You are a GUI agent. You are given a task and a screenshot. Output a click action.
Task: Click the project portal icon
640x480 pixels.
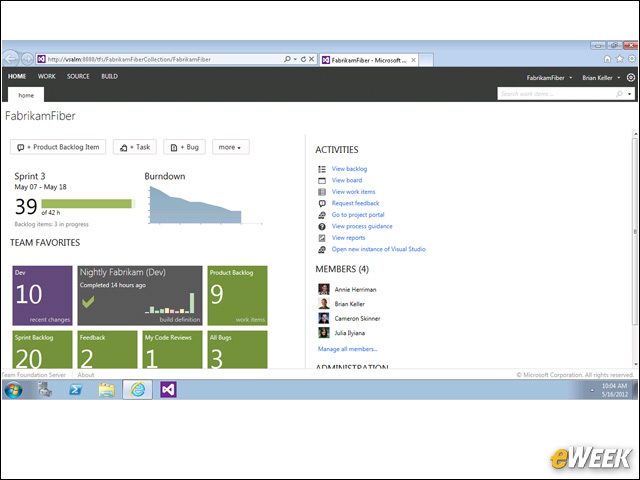click(322, 215)
